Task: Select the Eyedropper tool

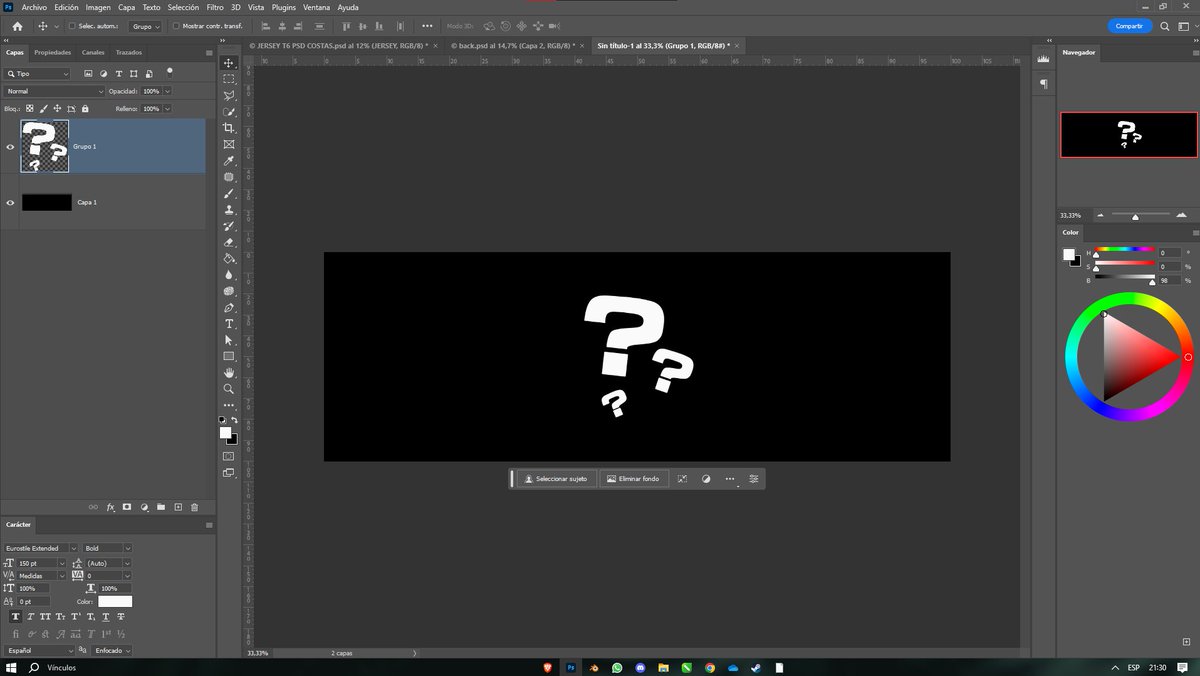Action: click(x=229, y=161)
